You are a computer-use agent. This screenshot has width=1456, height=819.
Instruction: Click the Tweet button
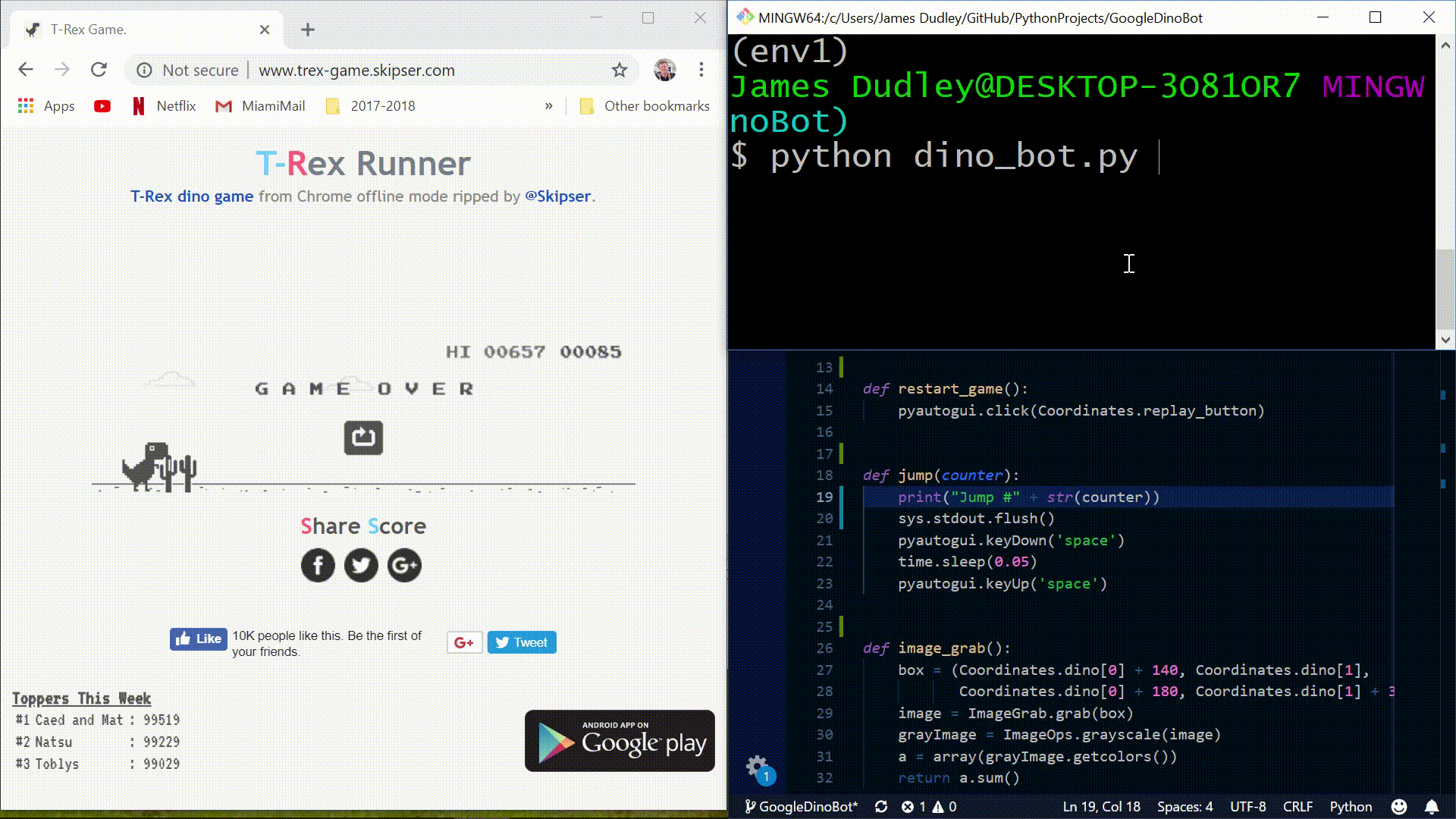tap(522, 642)
